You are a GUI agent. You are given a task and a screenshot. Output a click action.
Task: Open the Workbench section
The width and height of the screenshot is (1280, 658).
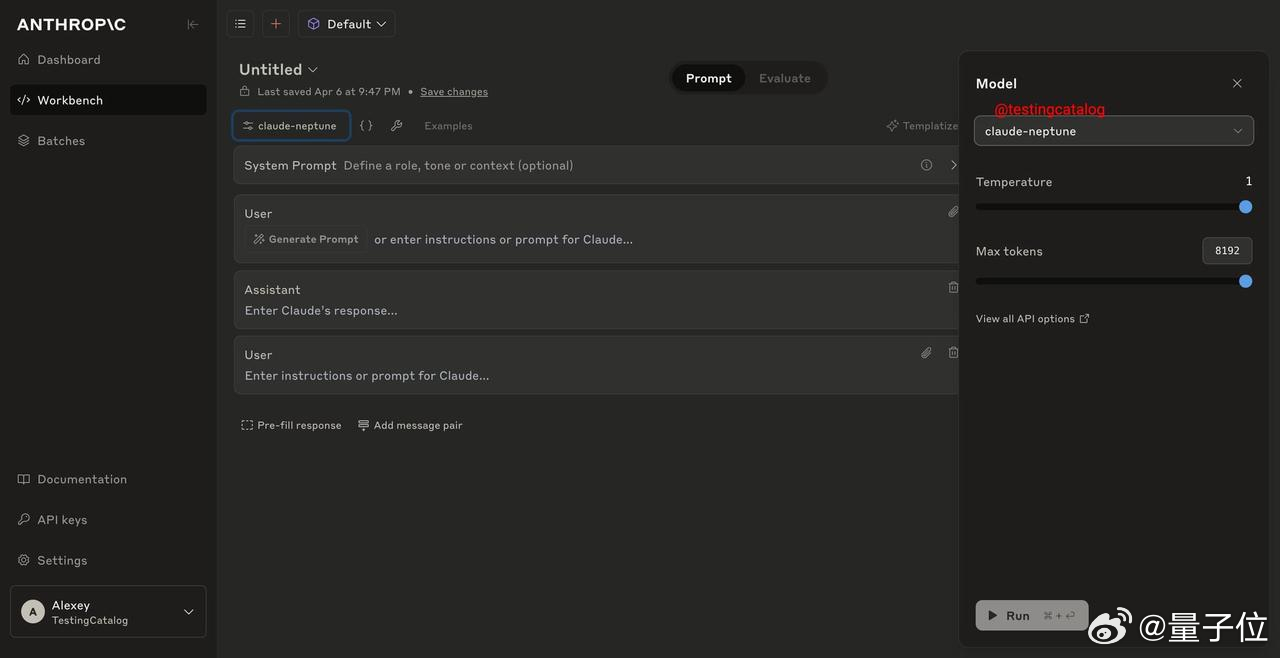(108, 100)
